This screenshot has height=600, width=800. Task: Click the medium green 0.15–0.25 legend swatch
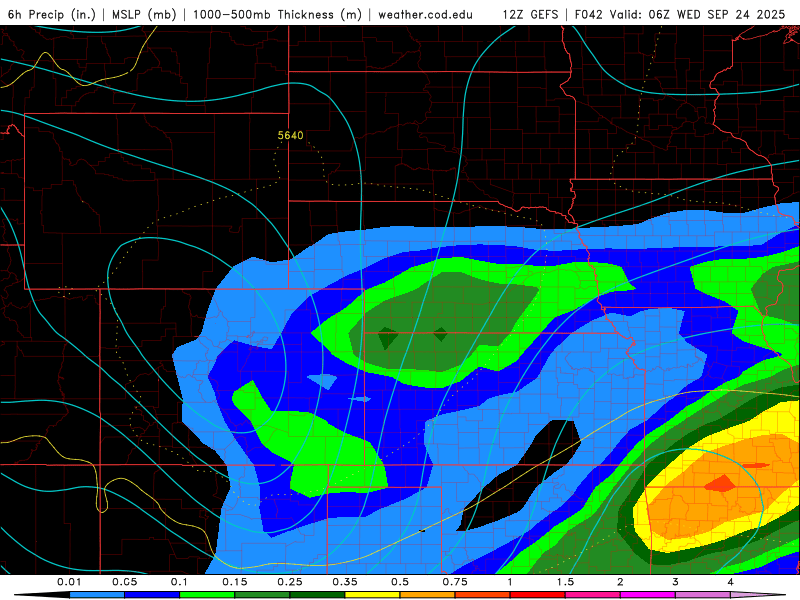click(x=262, y=595)
